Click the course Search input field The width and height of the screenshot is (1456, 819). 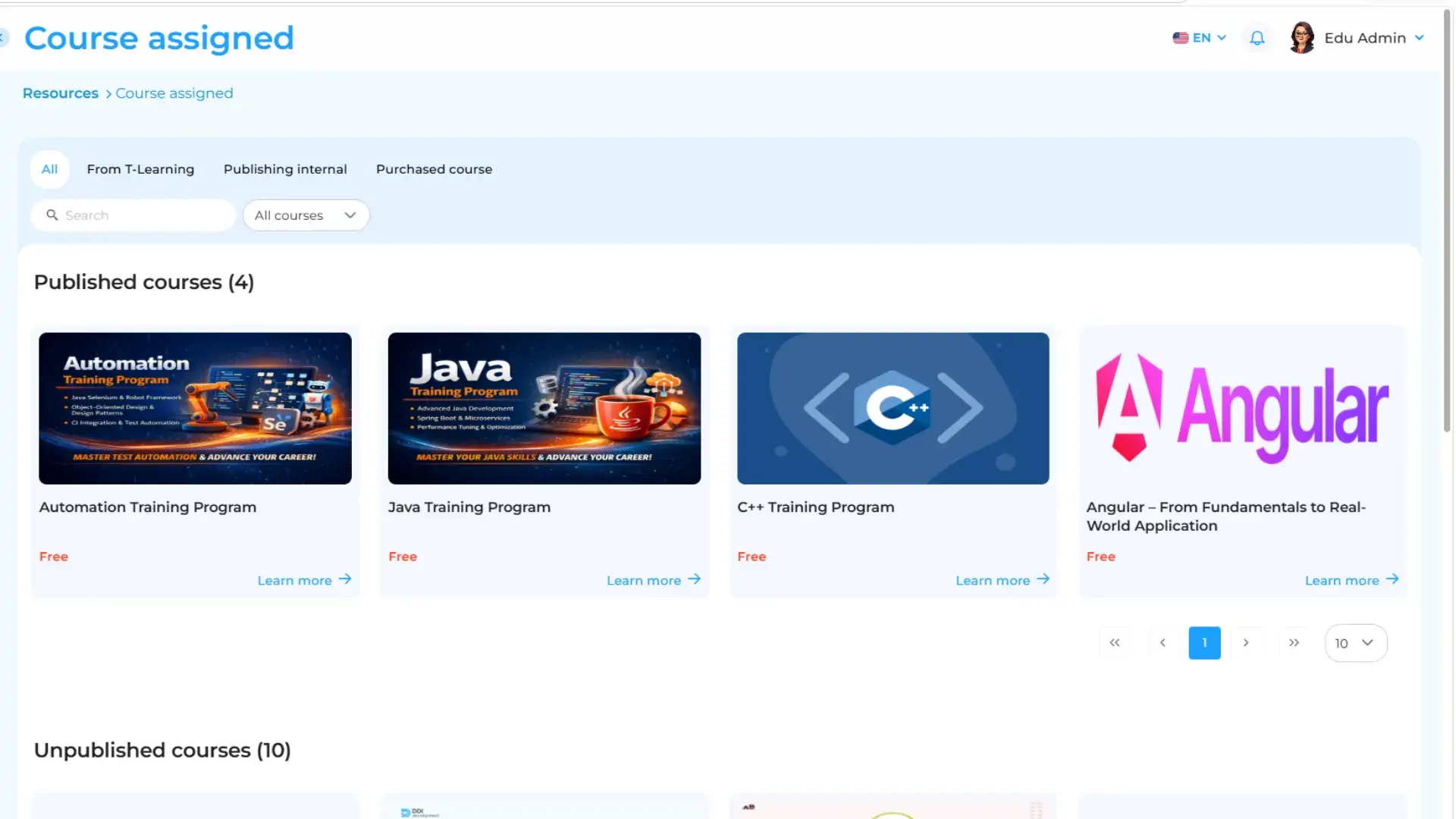(133, 215)
